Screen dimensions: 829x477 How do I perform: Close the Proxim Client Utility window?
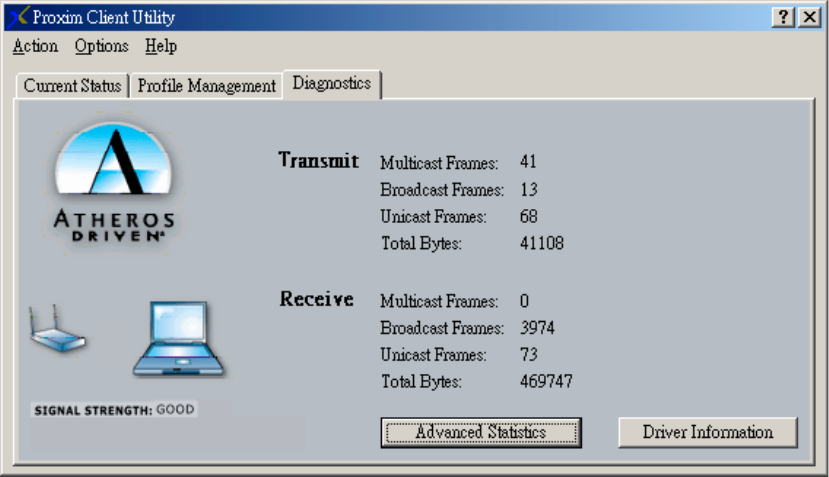810,17
